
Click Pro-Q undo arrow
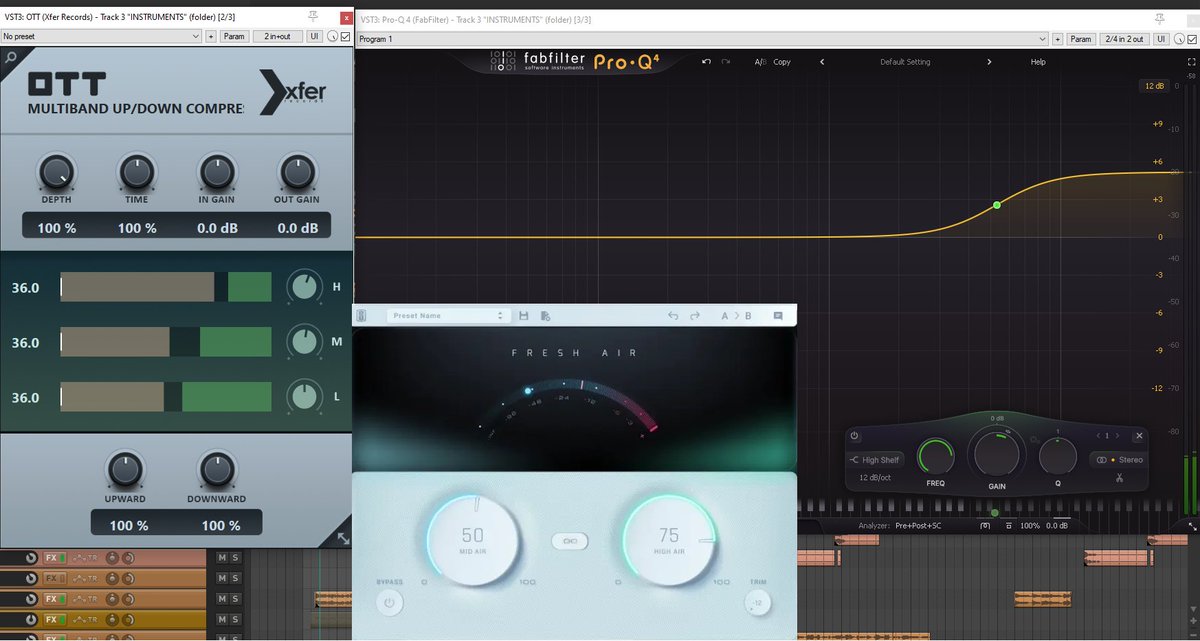[707, 62]
